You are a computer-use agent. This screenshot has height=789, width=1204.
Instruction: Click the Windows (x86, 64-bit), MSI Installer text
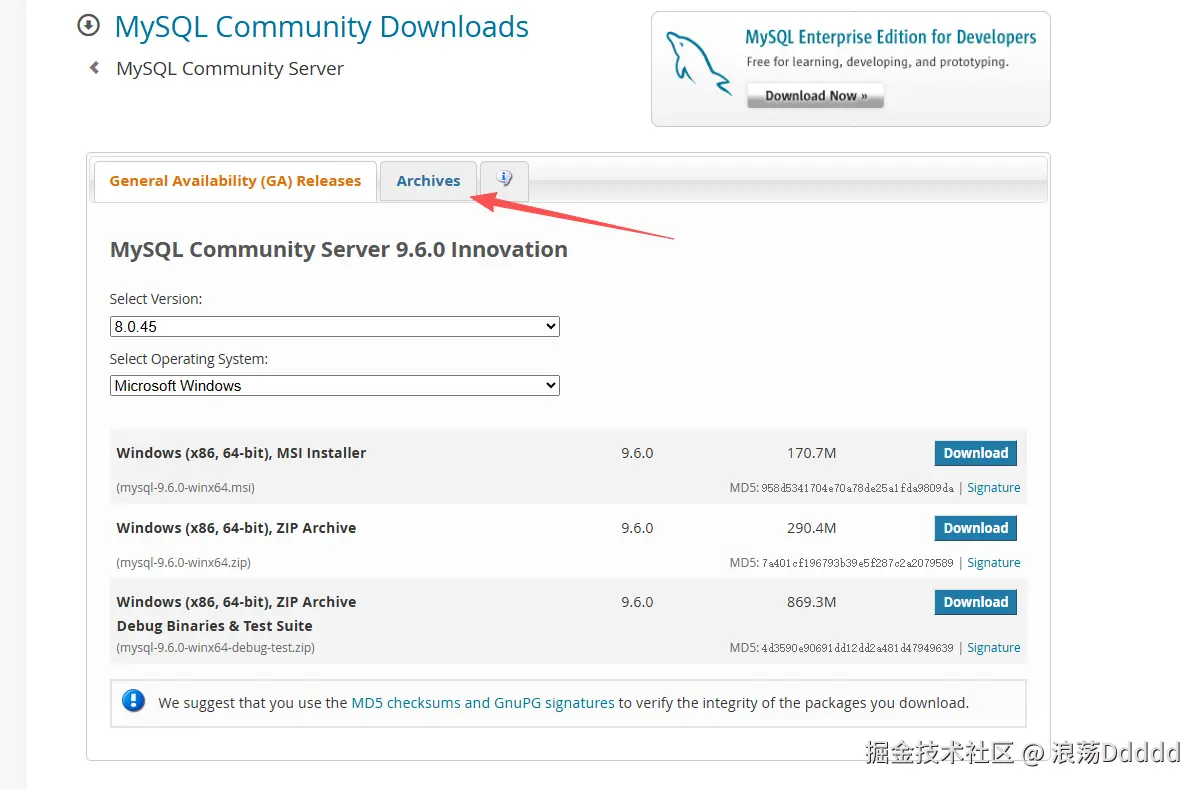pyautogui.click(x=241, y=453)
